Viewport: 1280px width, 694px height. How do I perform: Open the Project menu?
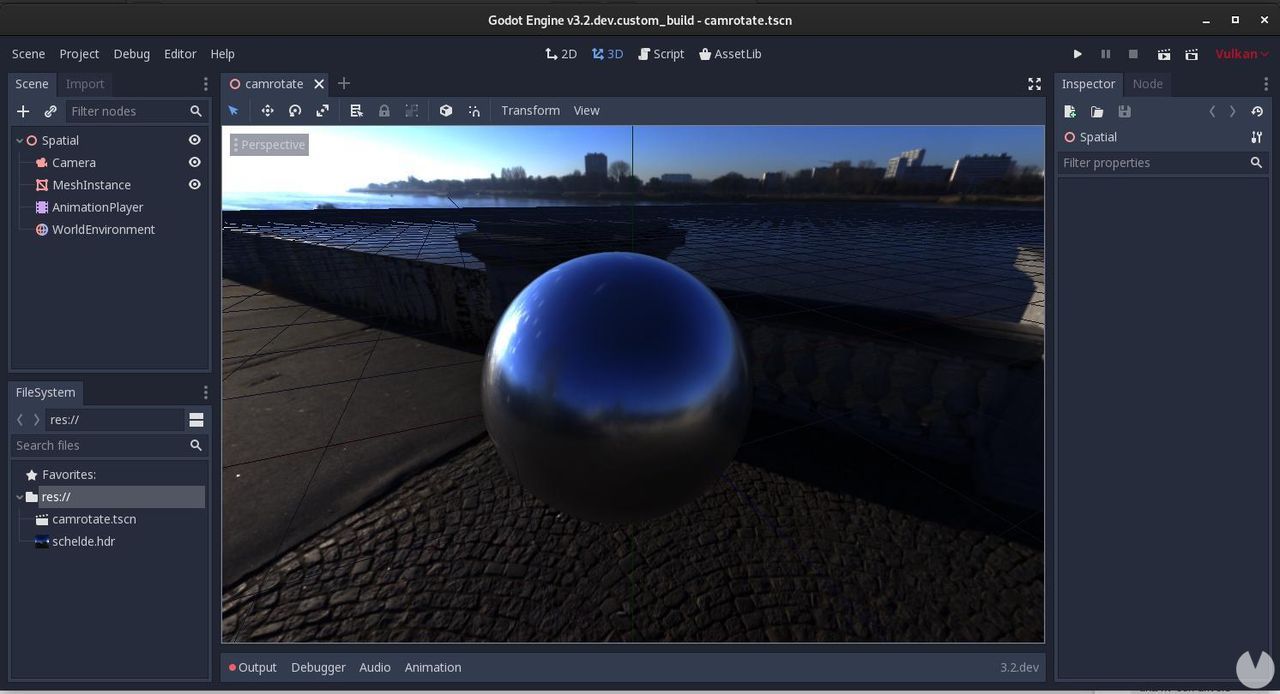tap(79, 54)
